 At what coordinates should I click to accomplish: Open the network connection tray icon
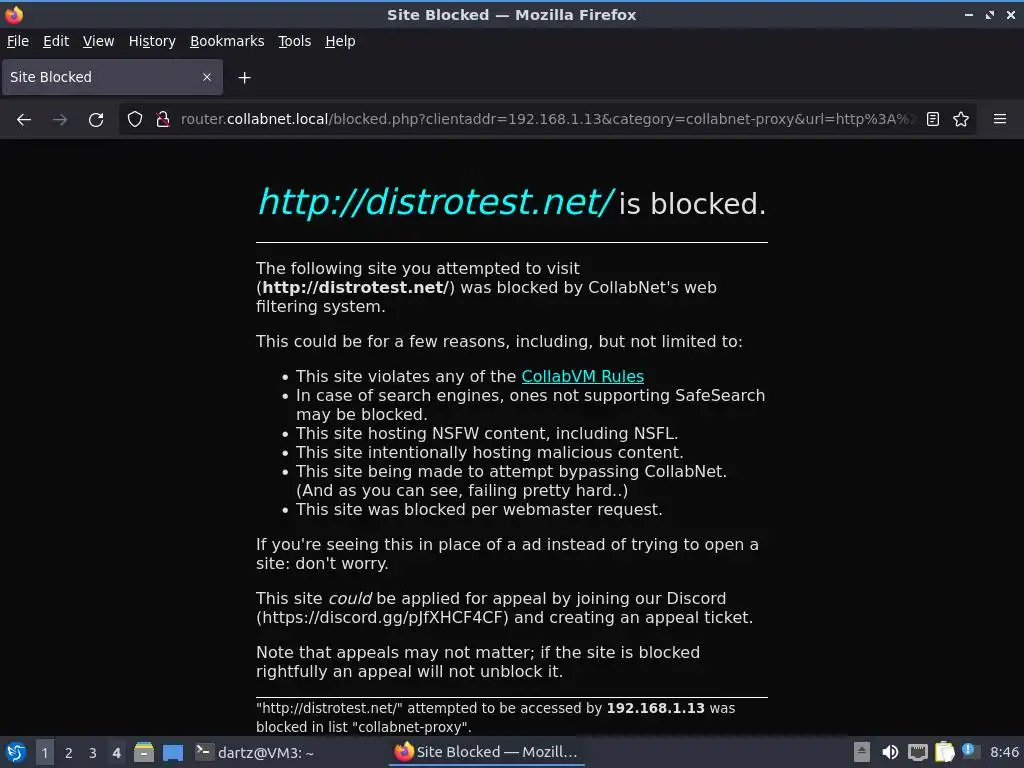coord(918,752)
